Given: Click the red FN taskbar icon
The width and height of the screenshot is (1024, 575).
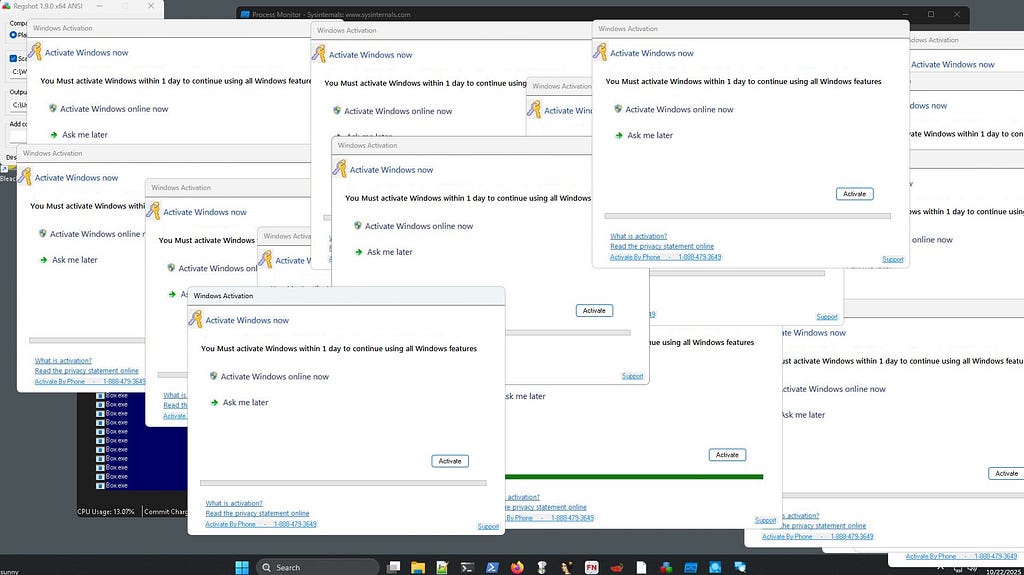Looking at the screenshot, I should (592, 567).
